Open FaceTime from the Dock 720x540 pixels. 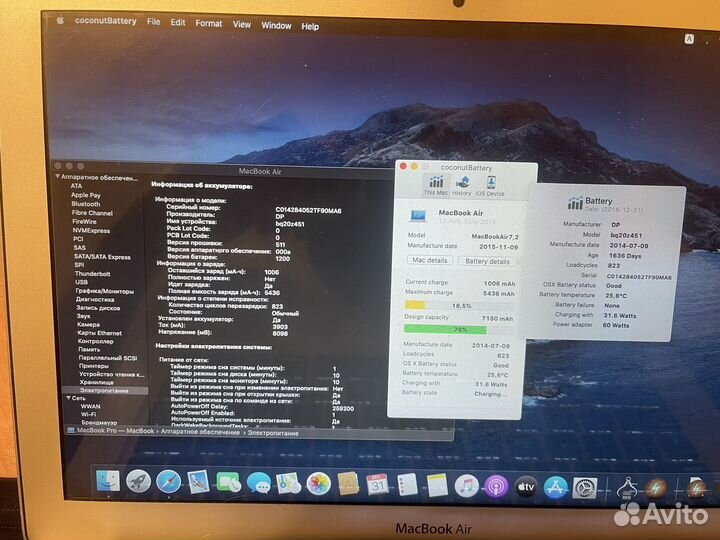pyautogui.click(x=228, y=483)
